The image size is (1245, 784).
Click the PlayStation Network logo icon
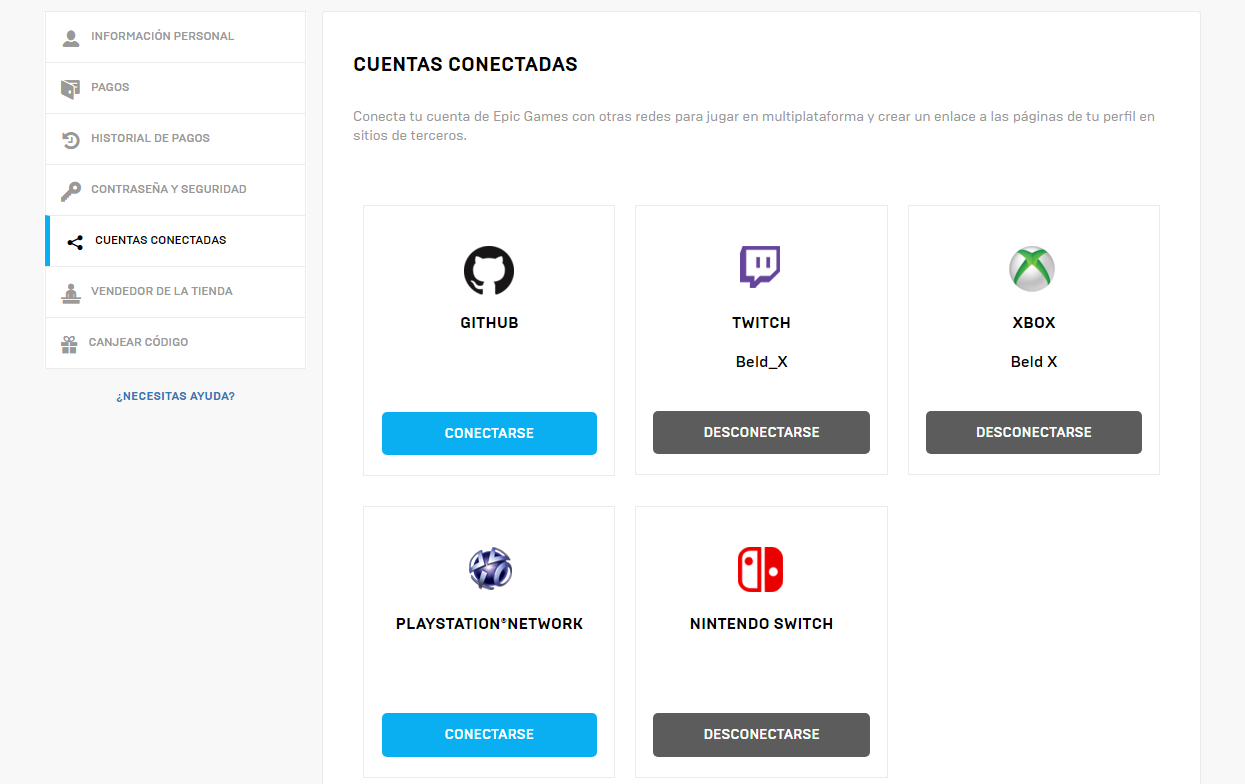click(490, 569)
